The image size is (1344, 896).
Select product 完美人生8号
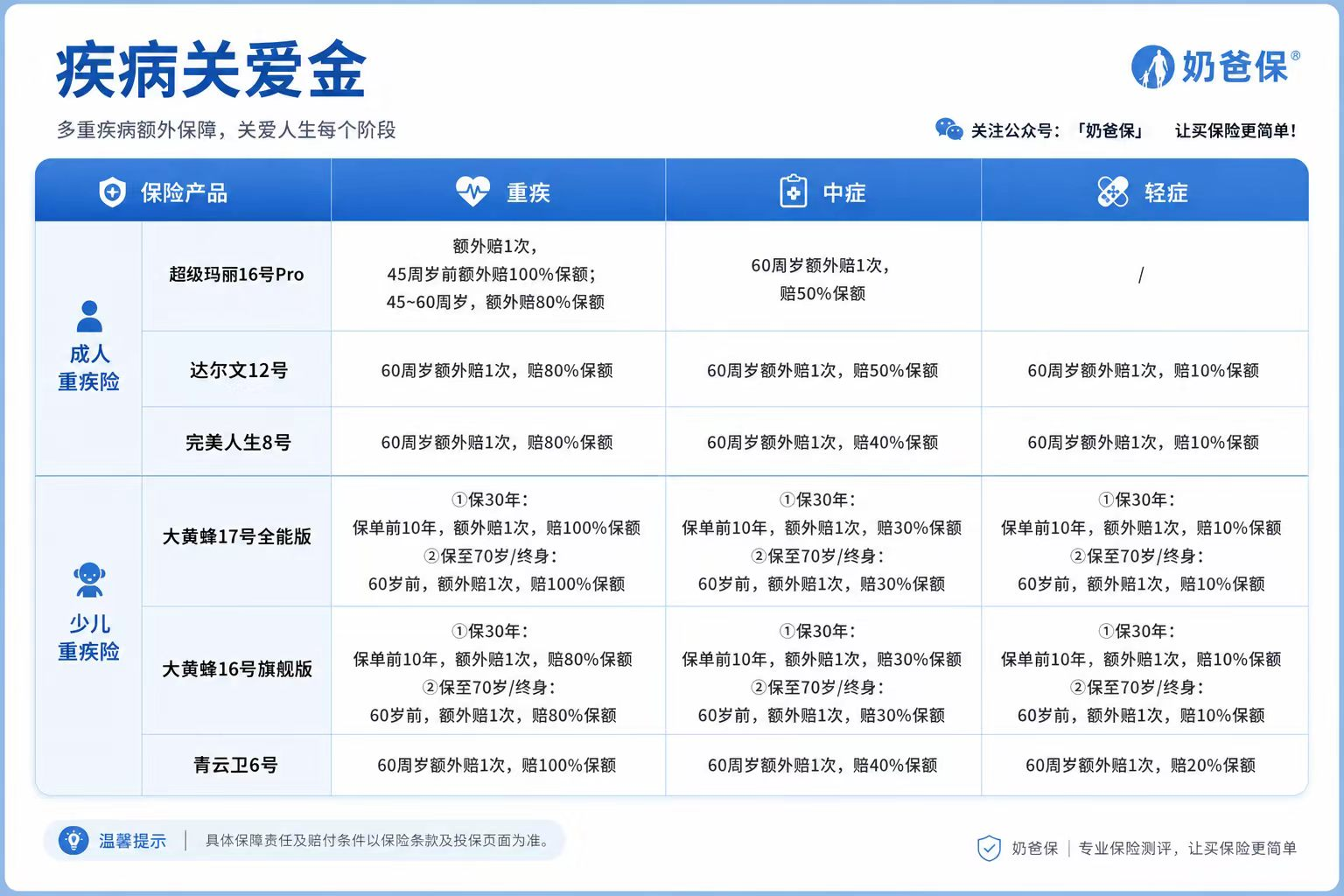(238, 442)
